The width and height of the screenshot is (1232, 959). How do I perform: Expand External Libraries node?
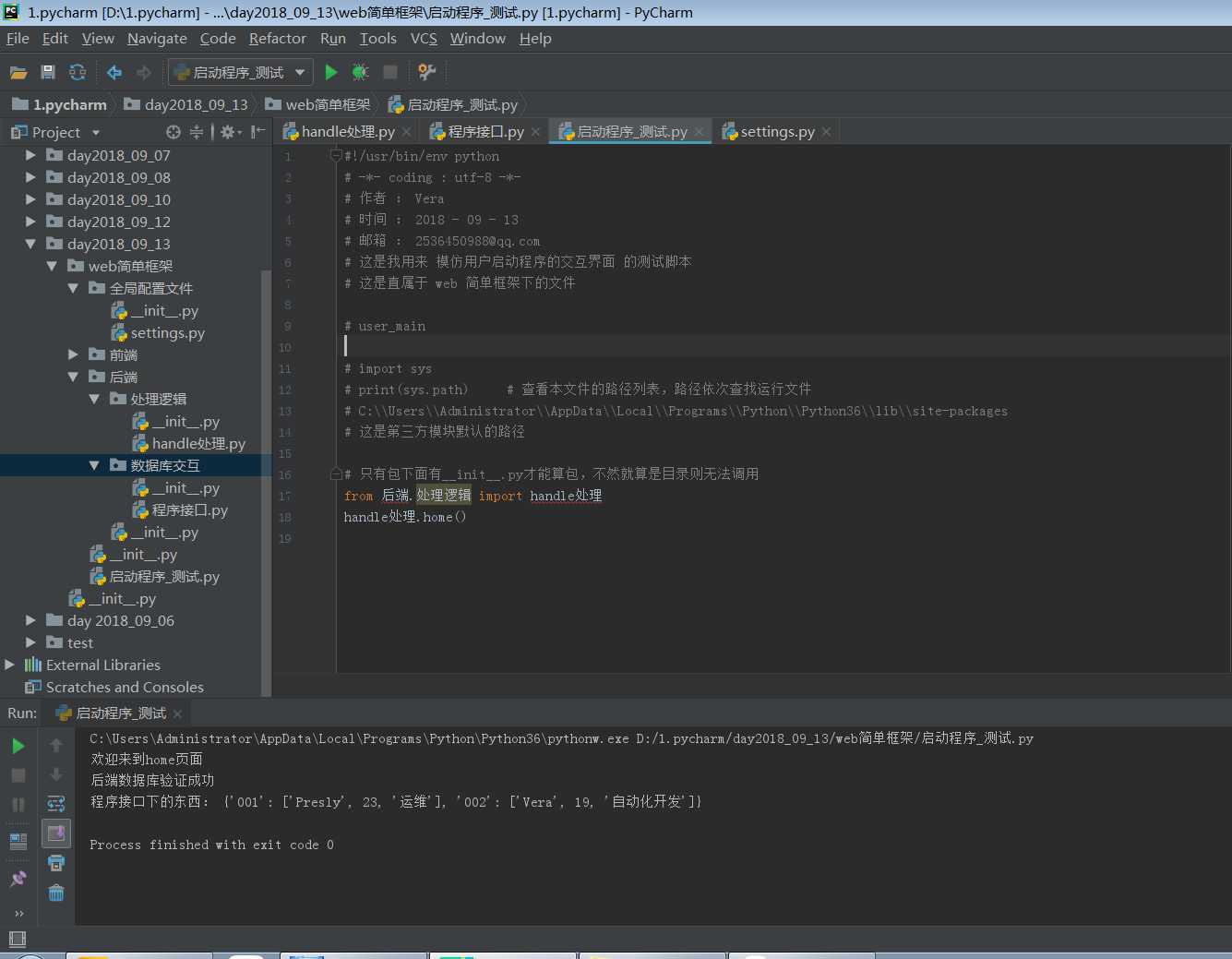9,665
